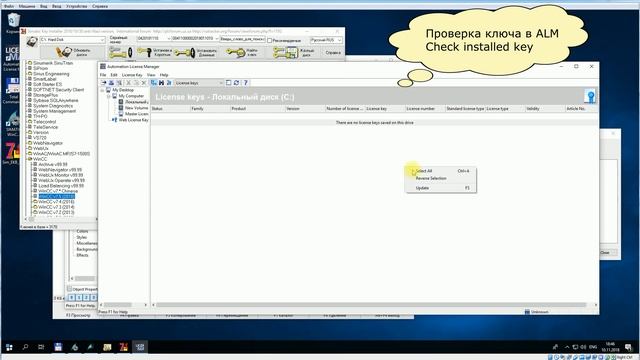Select WebNavigator in Key Installer tree
640x360 pixels.
pos(48,143)
